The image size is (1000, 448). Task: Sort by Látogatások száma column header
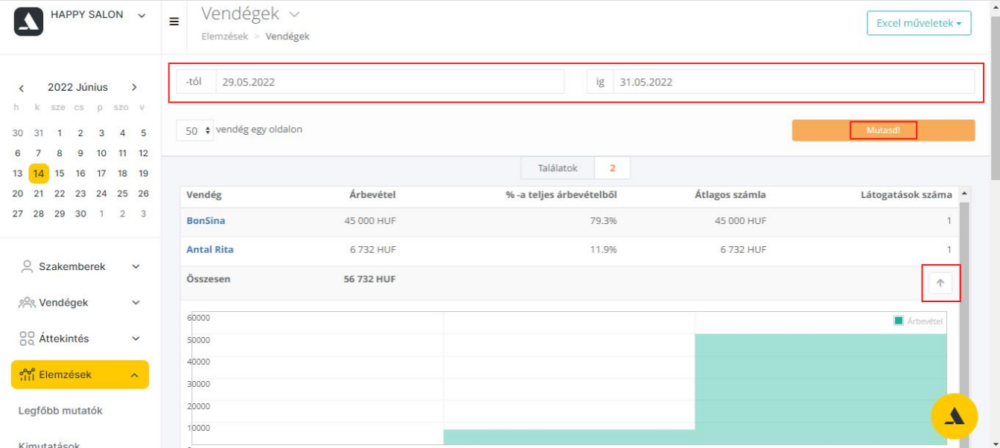[x=907, y=195]
